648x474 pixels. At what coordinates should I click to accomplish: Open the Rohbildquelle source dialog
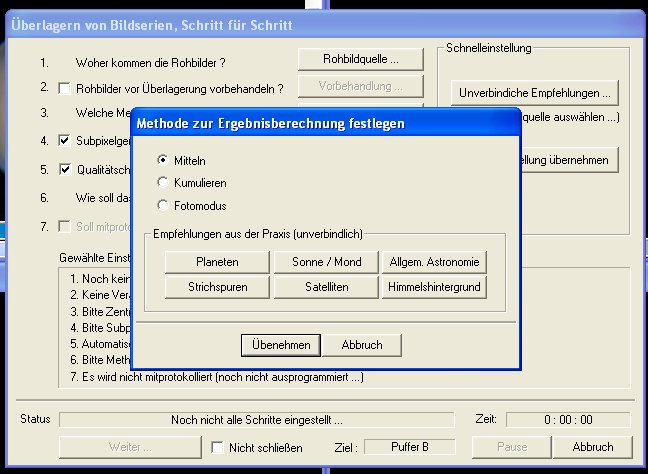pyautogui.click(x=361, y=59)
